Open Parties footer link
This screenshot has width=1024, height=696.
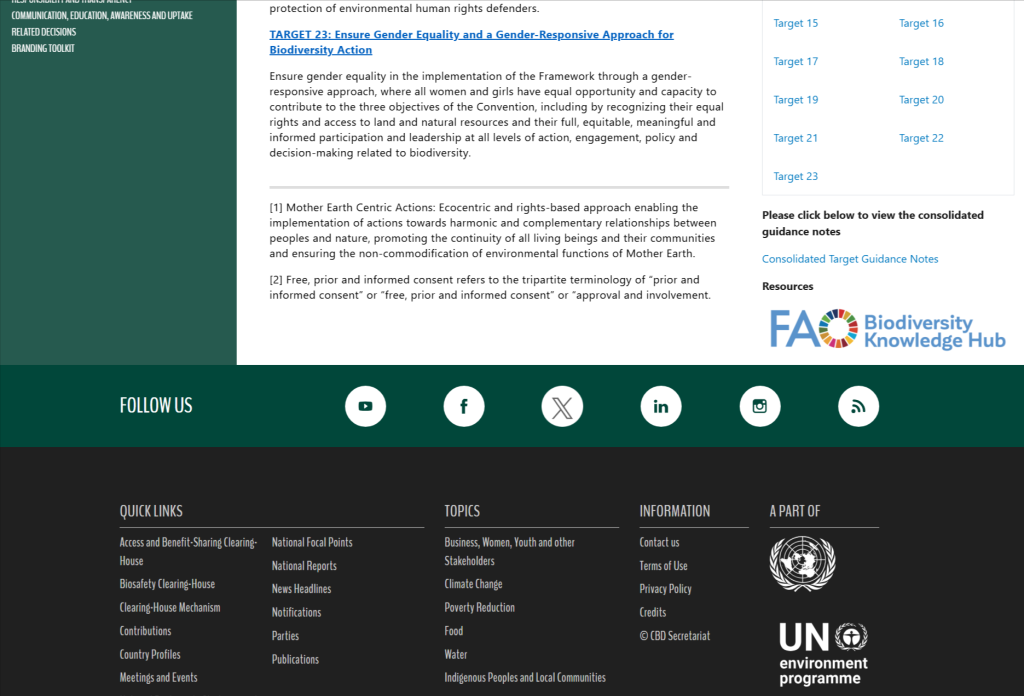285,636
